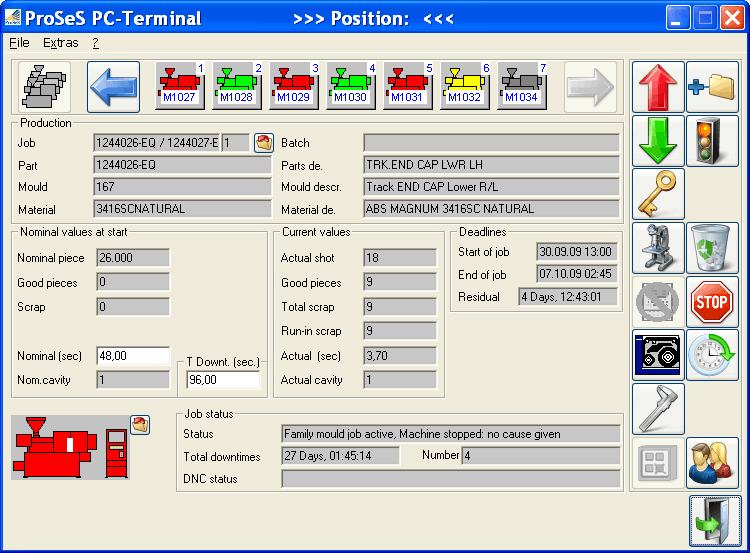Click the add folder icon
This screenshot has height=553, width=750.
(x=712, y=87)
